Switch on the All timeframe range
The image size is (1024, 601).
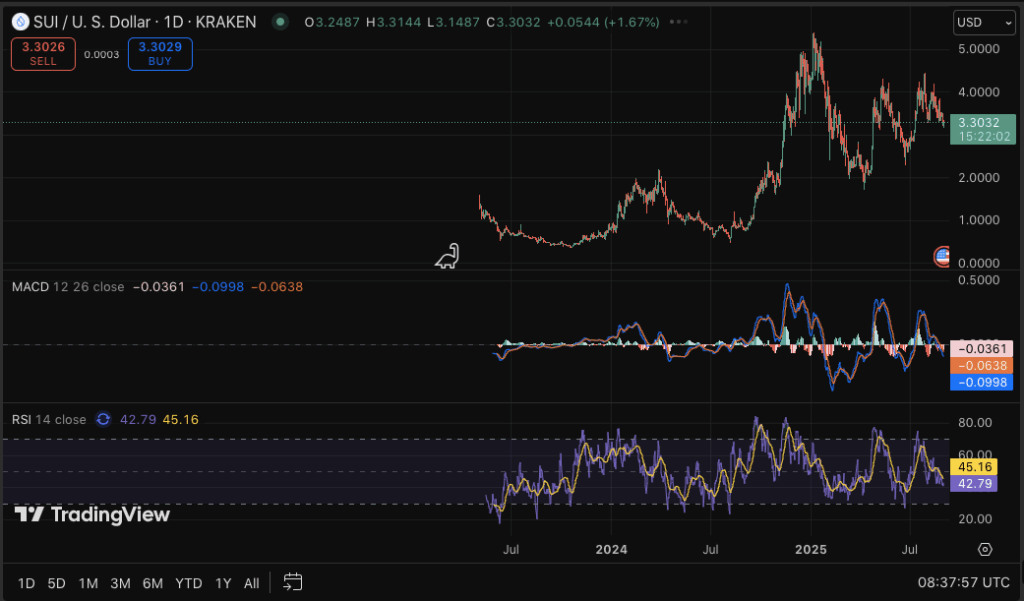[x=251, y=582]
